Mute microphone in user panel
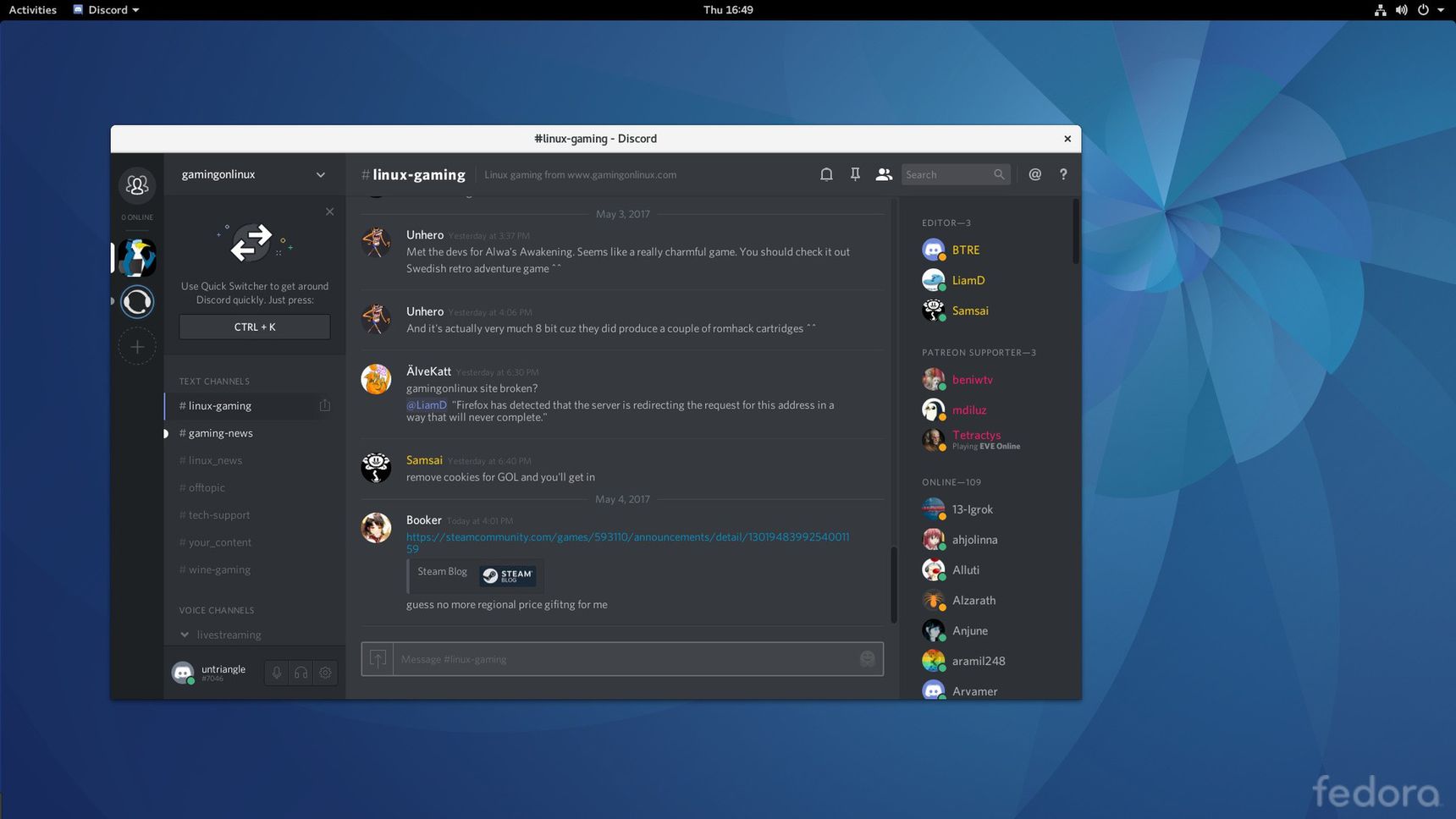The width and height of the screenshot is (1456, 819). (x=276, y=673)
